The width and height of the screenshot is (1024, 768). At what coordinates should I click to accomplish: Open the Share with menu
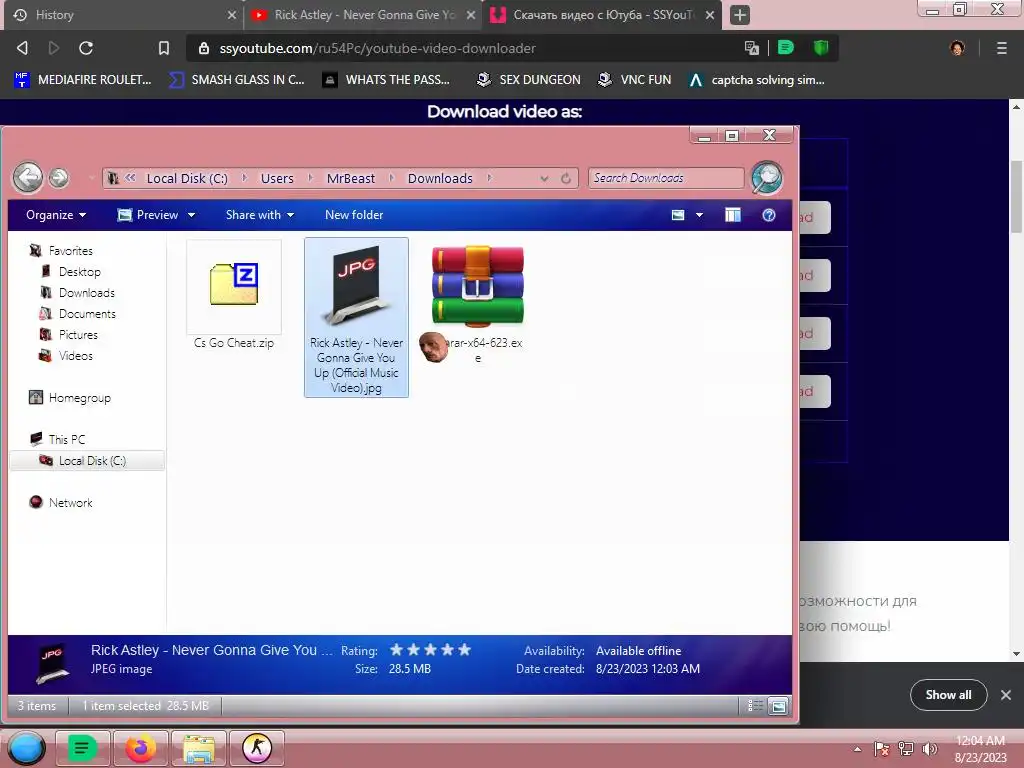click(260, 215)
